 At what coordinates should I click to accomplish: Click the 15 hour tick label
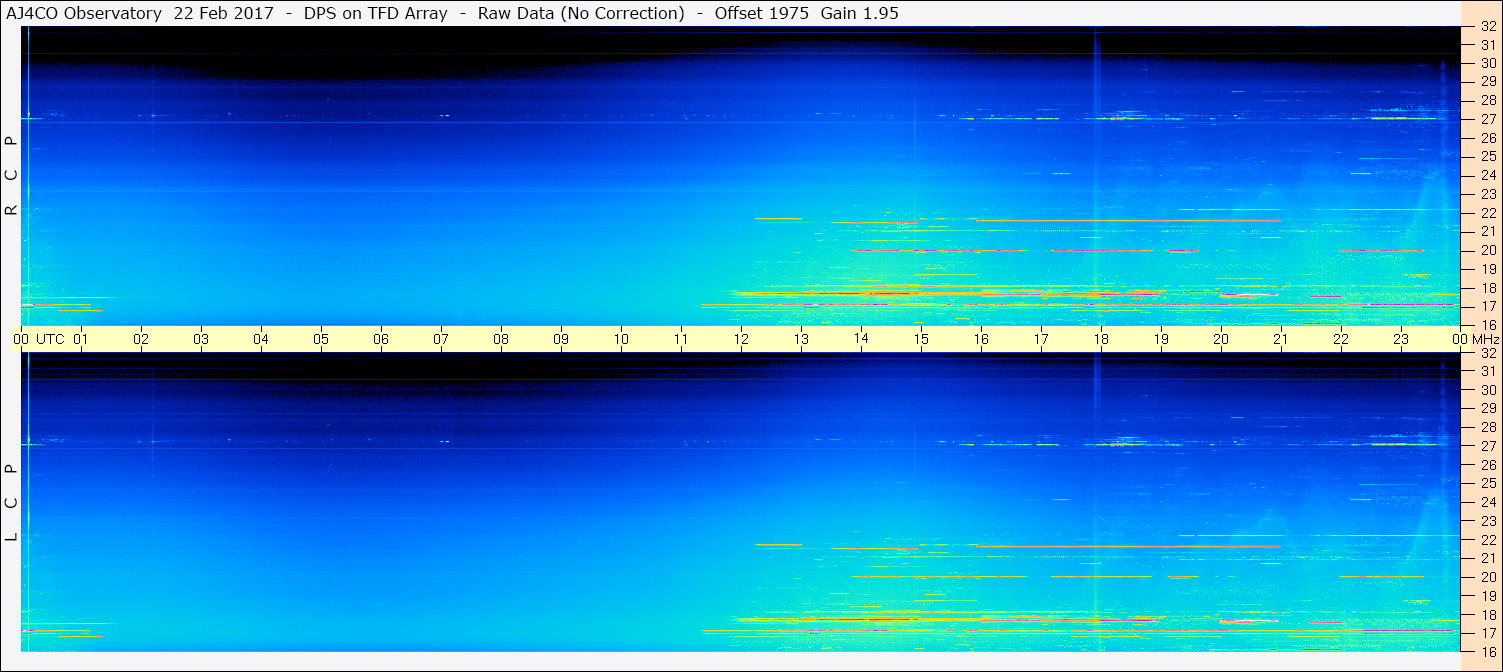(x=921, y=339)
